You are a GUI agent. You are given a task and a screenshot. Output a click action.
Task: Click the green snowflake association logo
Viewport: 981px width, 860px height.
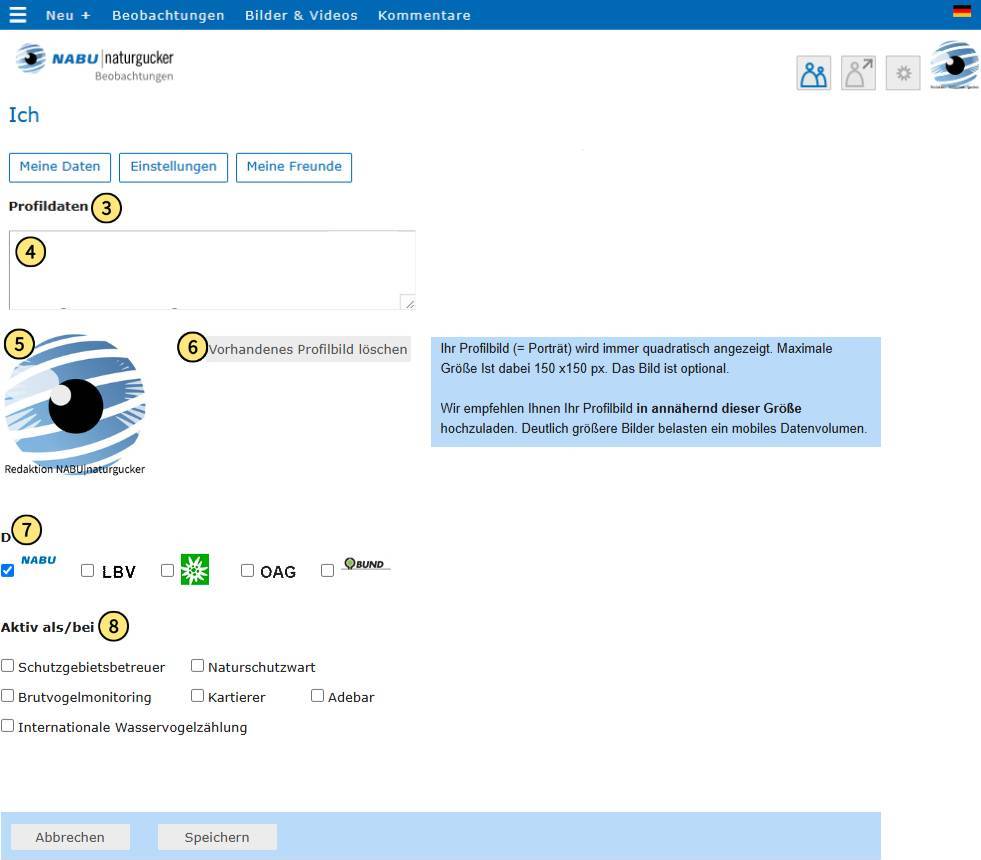tap(195, 570)
